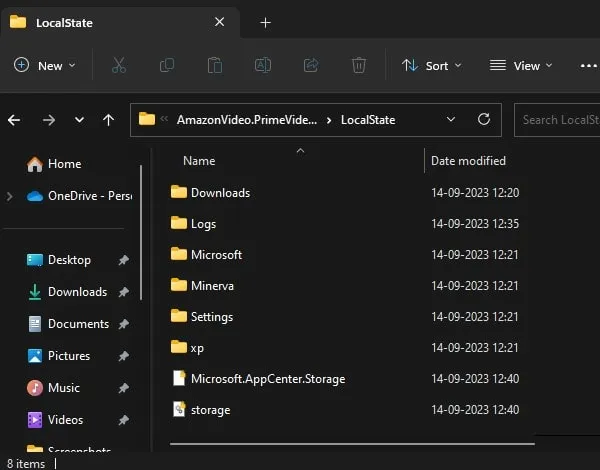Click date 14-09-2023 12:20 for Downloads
The width and height of the screenshot is (600, 470).
[x=475, y=193]
